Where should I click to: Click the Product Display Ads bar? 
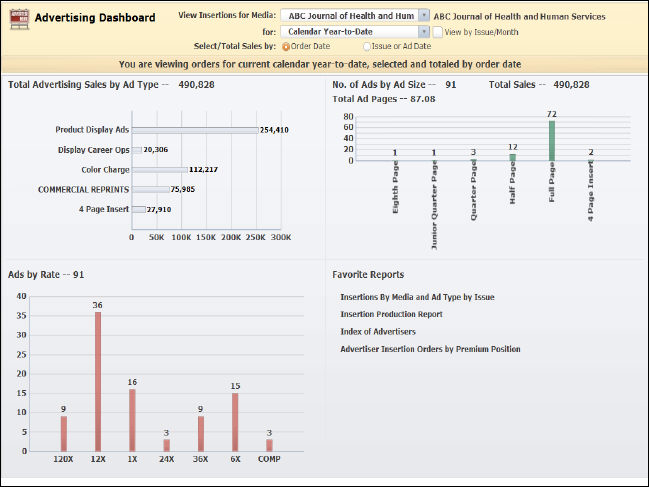coord(194,130)
